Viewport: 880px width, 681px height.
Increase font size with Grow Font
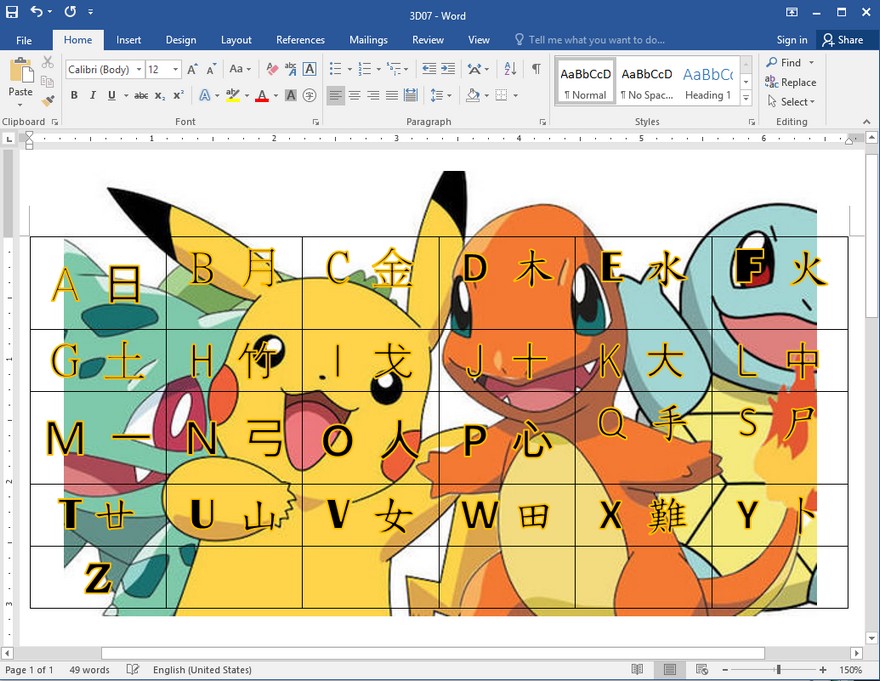(192, 69)
